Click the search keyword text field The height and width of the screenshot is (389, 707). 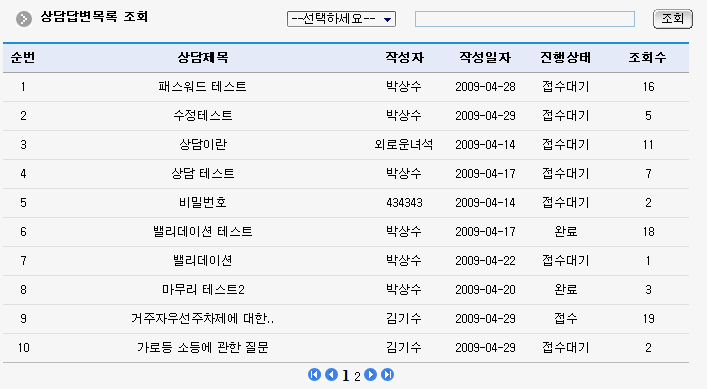point(525,19)
